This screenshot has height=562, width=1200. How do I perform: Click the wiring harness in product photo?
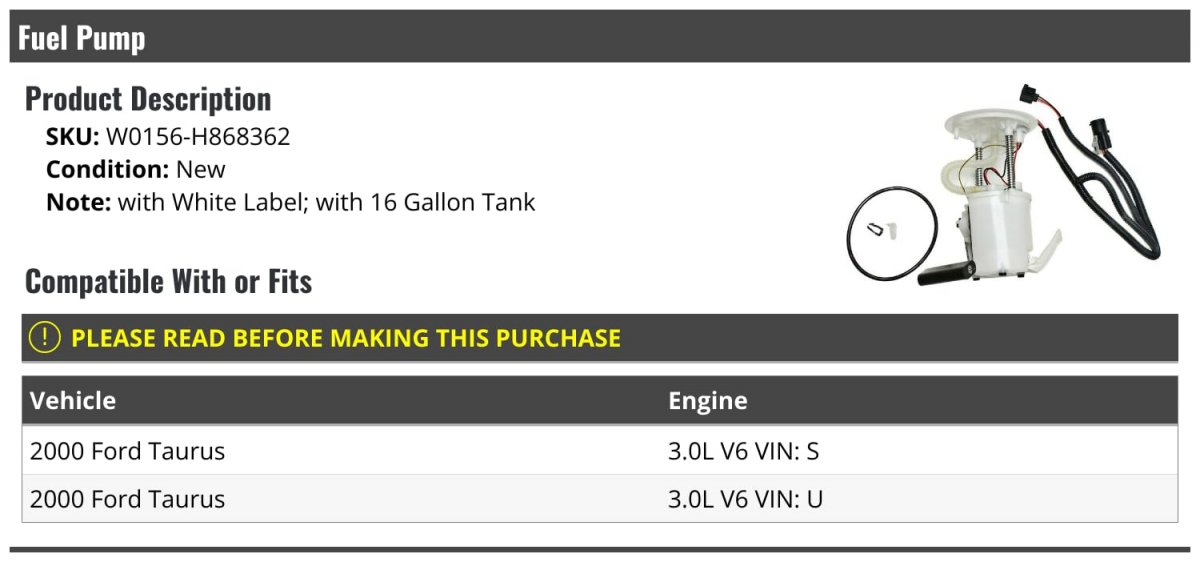pyautogui.click(x=1090, y=170)
